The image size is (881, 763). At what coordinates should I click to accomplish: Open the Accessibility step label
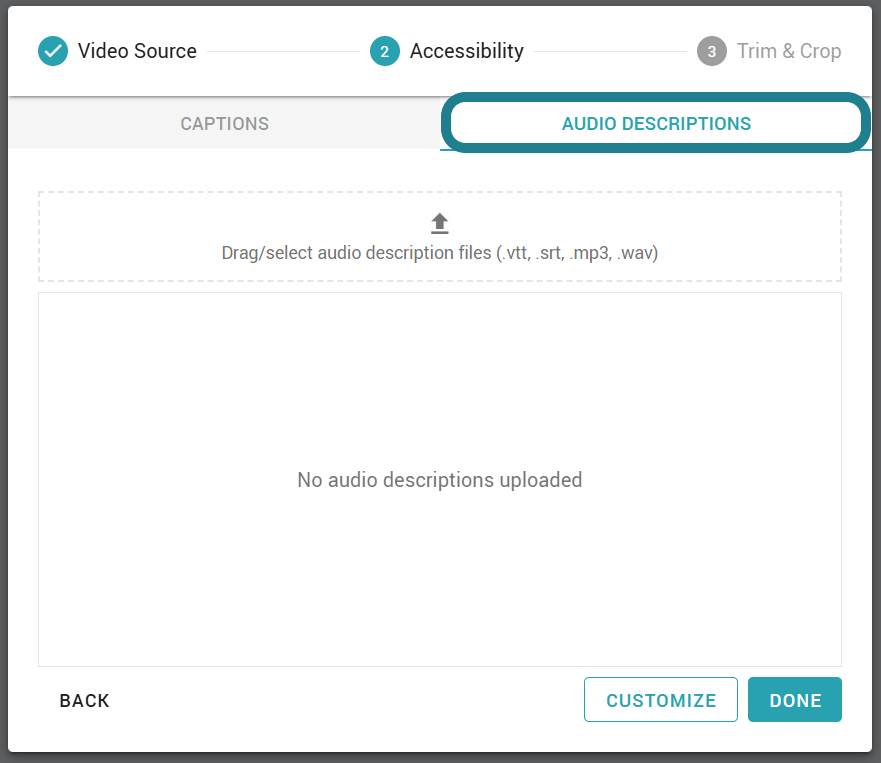point(467,51)
